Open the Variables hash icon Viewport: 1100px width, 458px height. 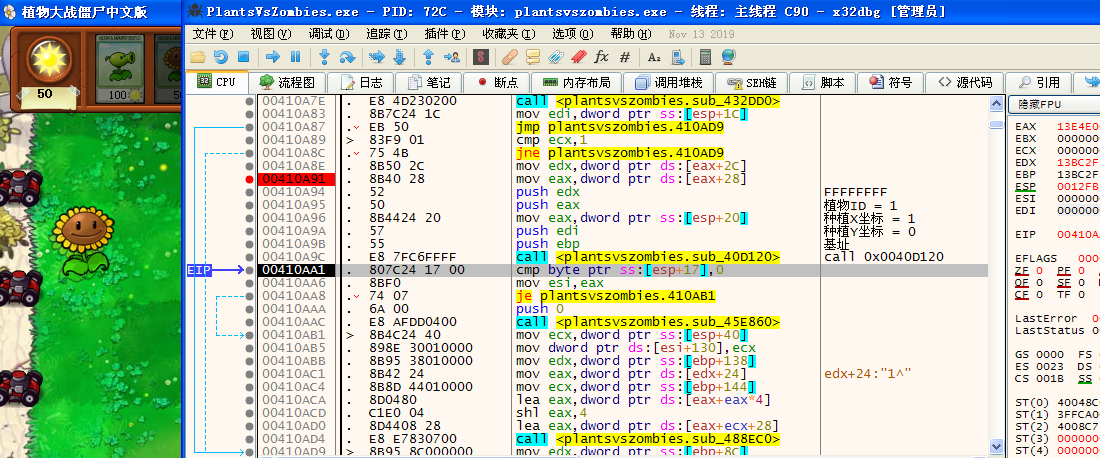coord(625,57)
